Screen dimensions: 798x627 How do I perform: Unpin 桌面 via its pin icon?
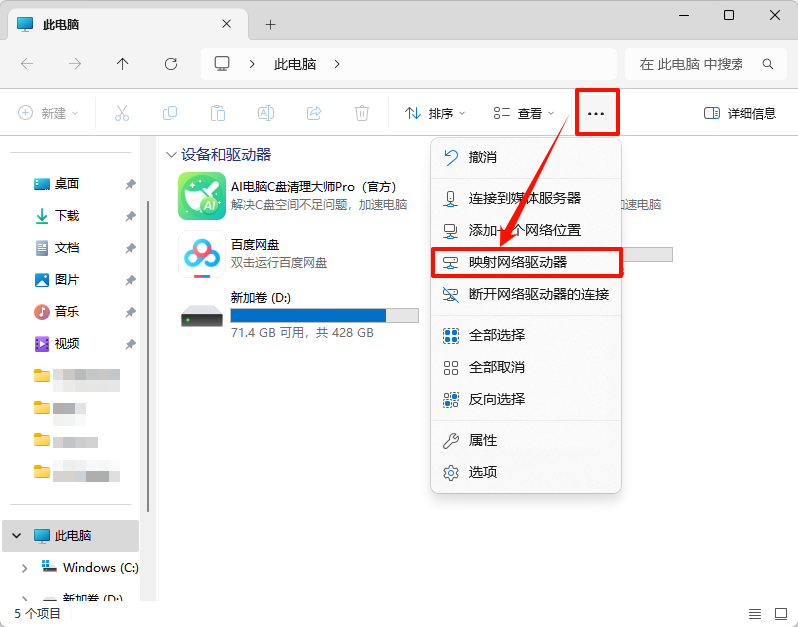131,184
